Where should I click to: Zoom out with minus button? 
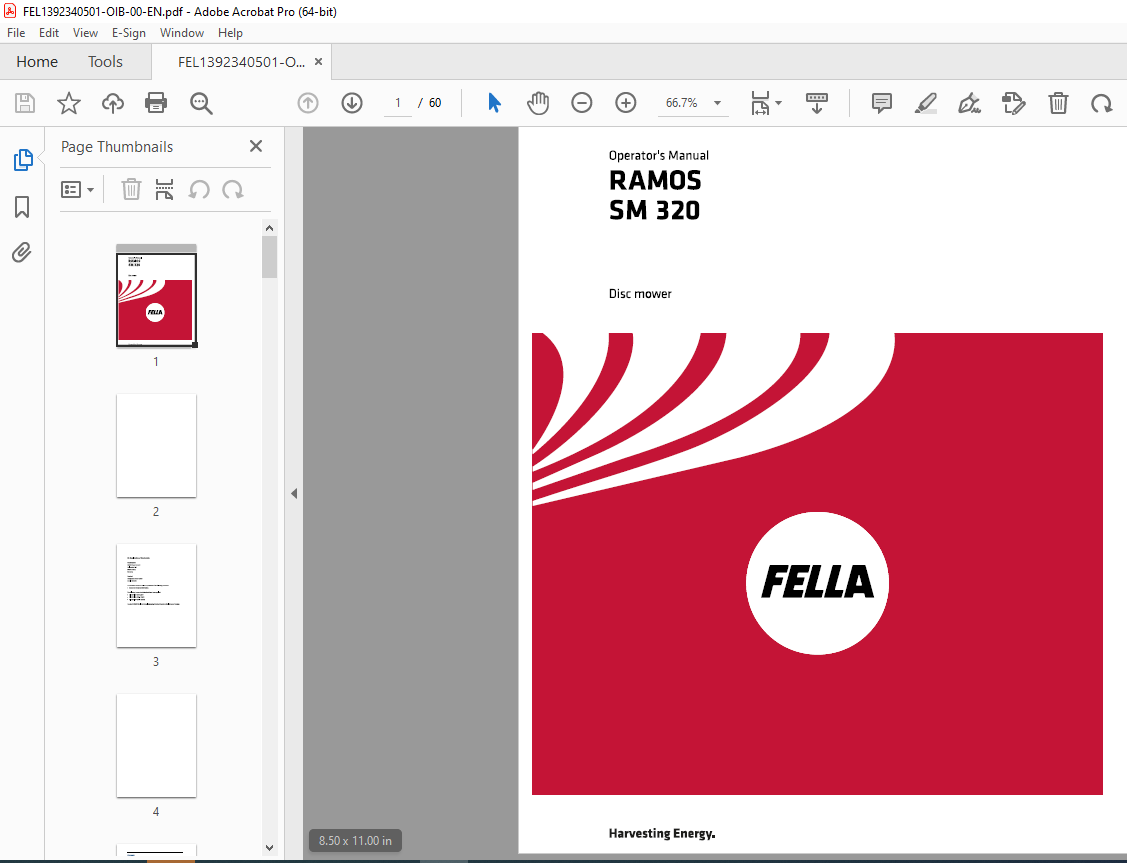pos(581,103)
